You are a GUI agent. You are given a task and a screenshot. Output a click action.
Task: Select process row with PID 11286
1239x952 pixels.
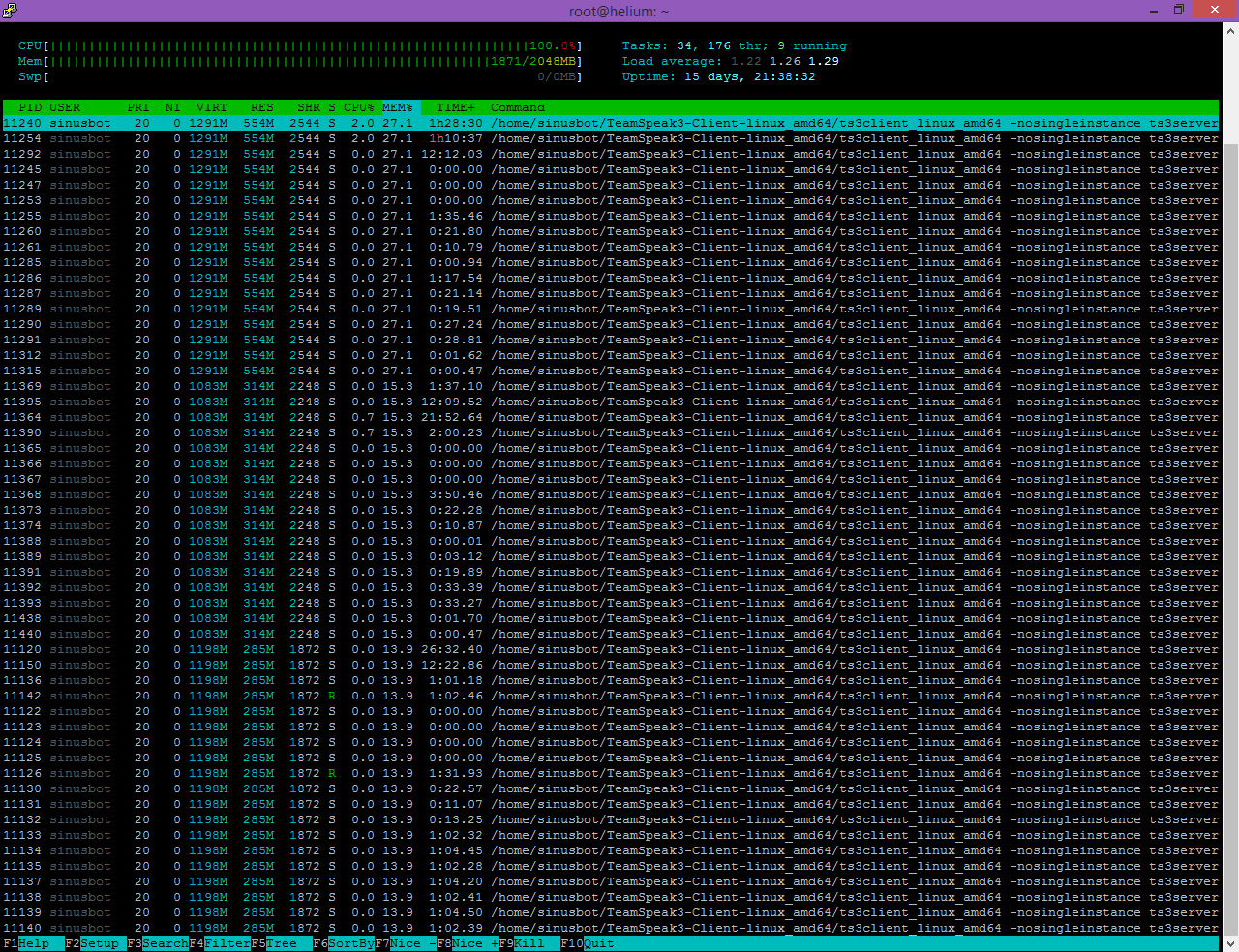[x=611, y=278]
